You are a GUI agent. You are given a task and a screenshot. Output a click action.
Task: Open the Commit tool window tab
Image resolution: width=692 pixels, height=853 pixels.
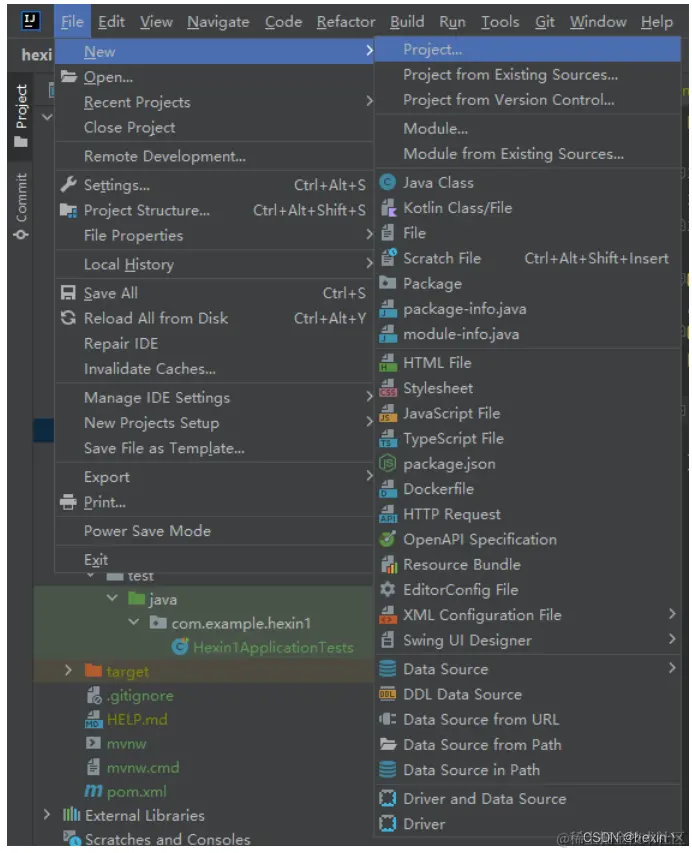click(x=21, y=206)
